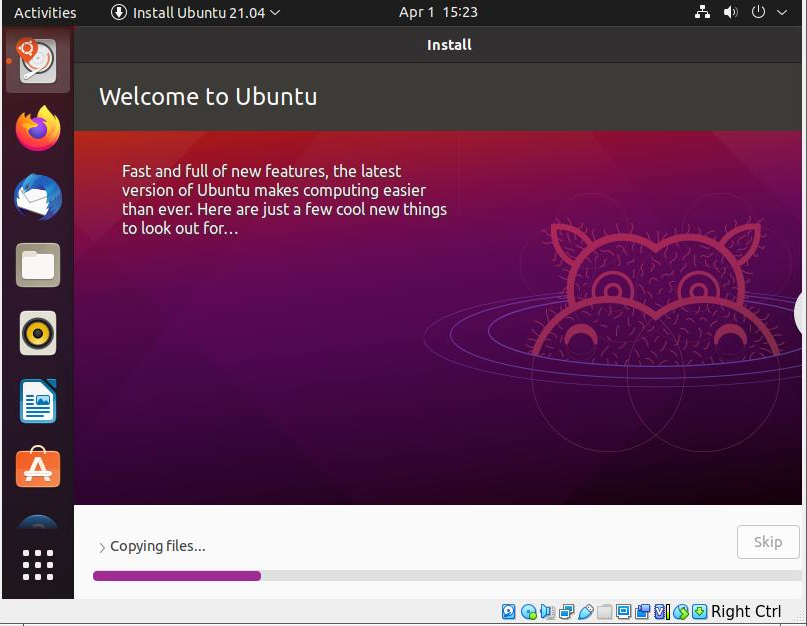Click the volume speaker icon in top bar

[x=730, y=13]
